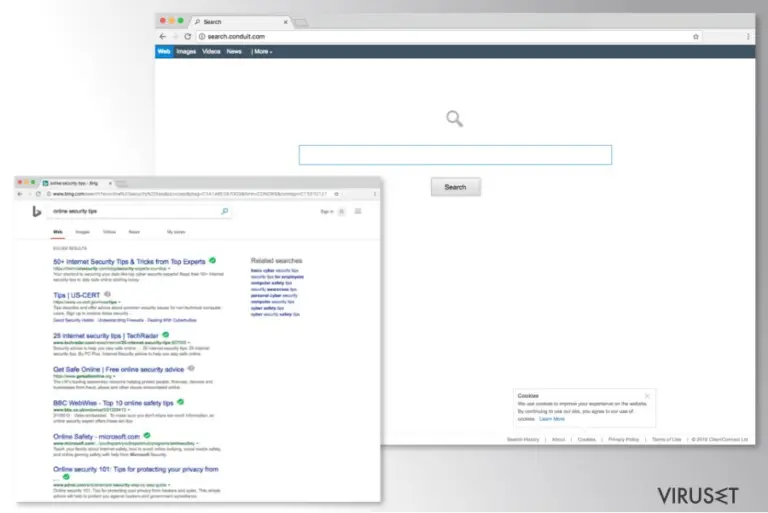Switch to News on Conduit search
The height and width of the screenshot is (513, 768).
pos(234,51)
